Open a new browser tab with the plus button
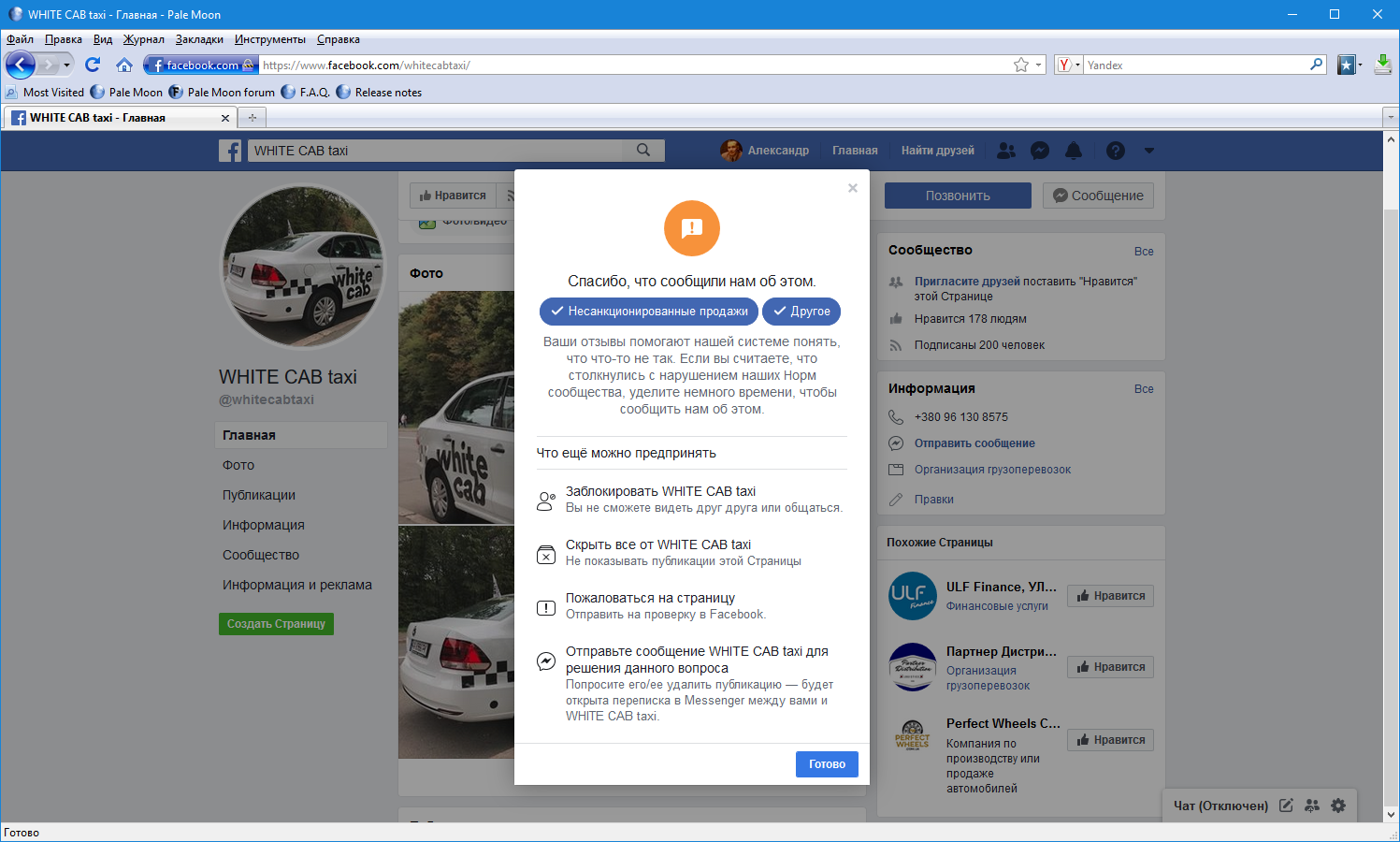1400x842 pixels. pyautogui.click(x=253, y=118)
